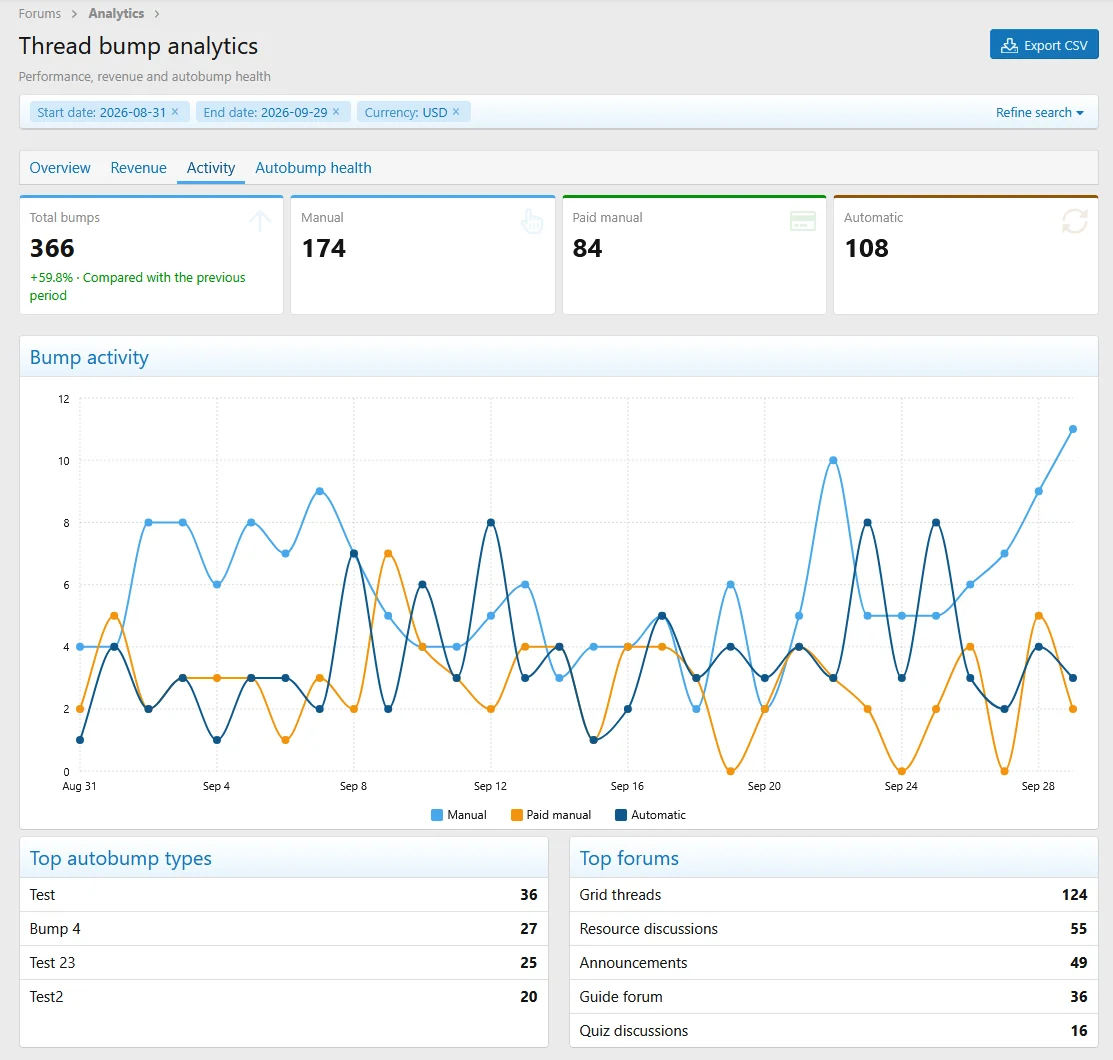Click the Paid manual credit card icon

803,221
